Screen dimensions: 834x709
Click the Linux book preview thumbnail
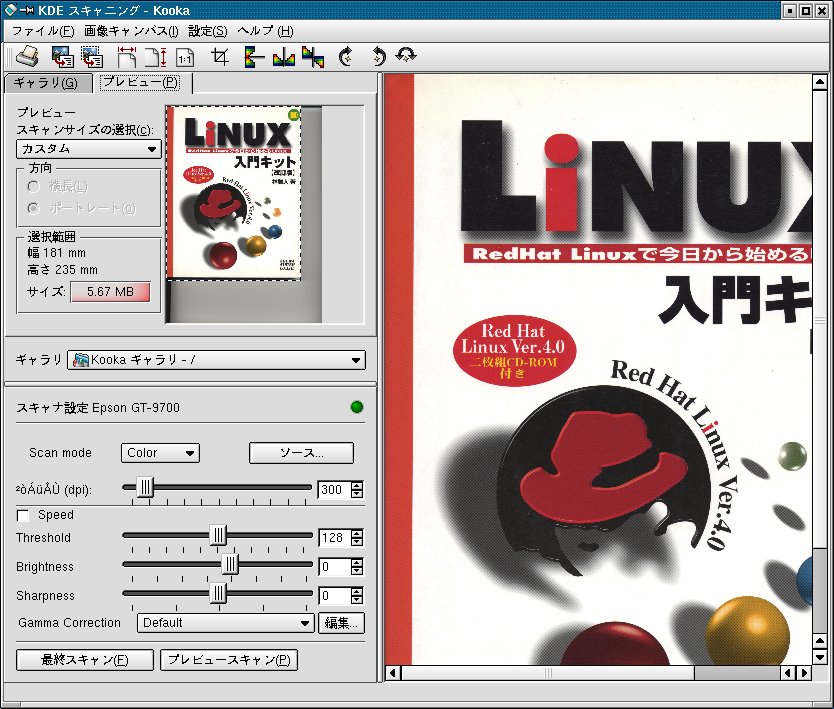(x=234, y=193)
